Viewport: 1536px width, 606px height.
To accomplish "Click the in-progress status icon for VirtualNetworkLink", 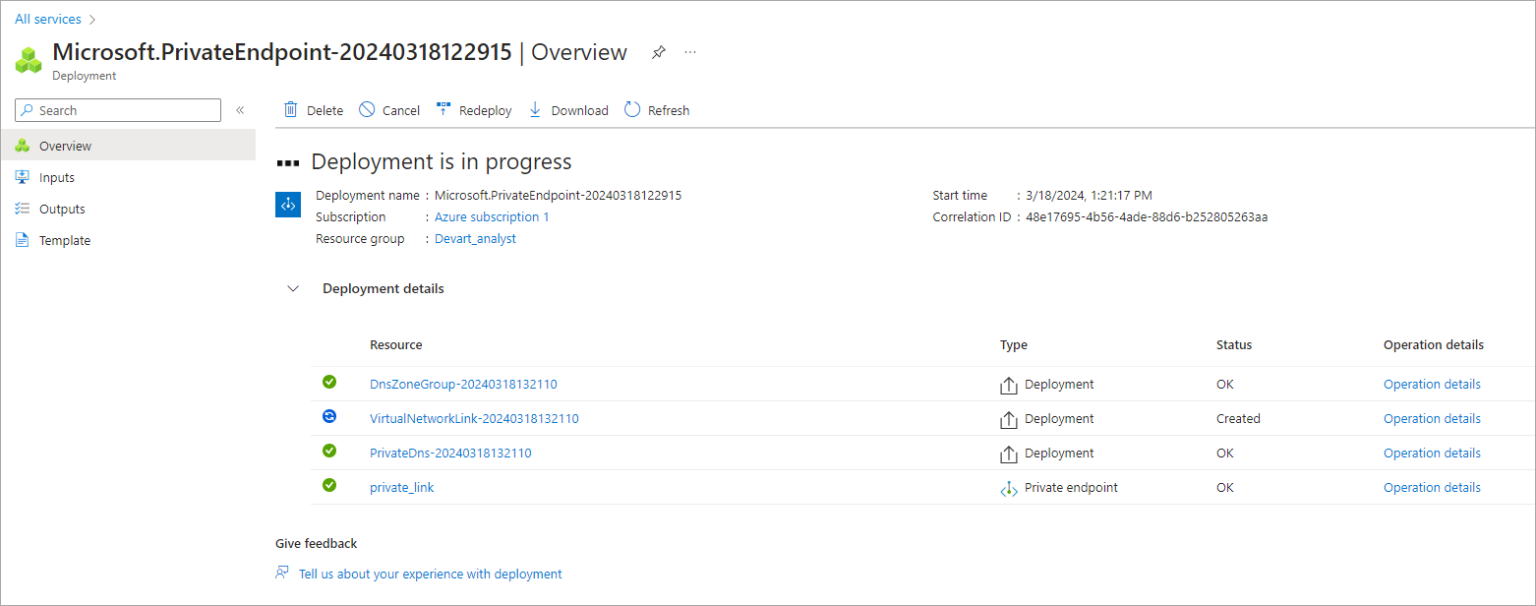I will click(x=330, y=417).
